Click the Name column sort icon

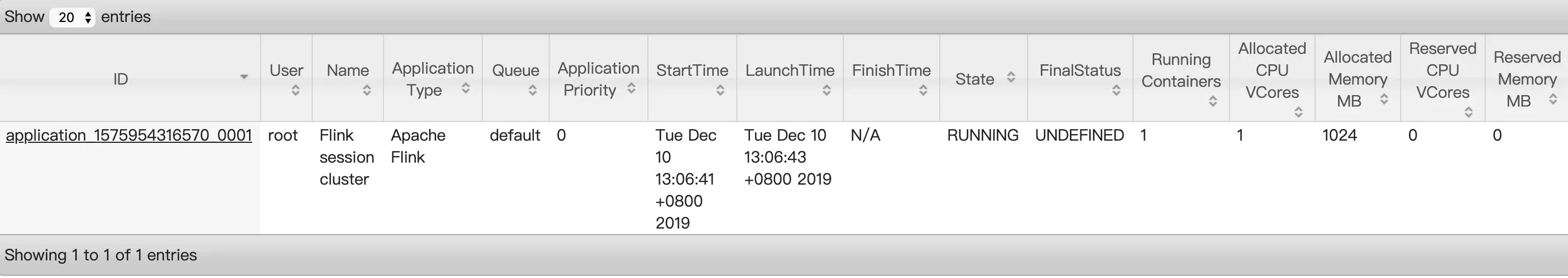click(x=367, y=90)
